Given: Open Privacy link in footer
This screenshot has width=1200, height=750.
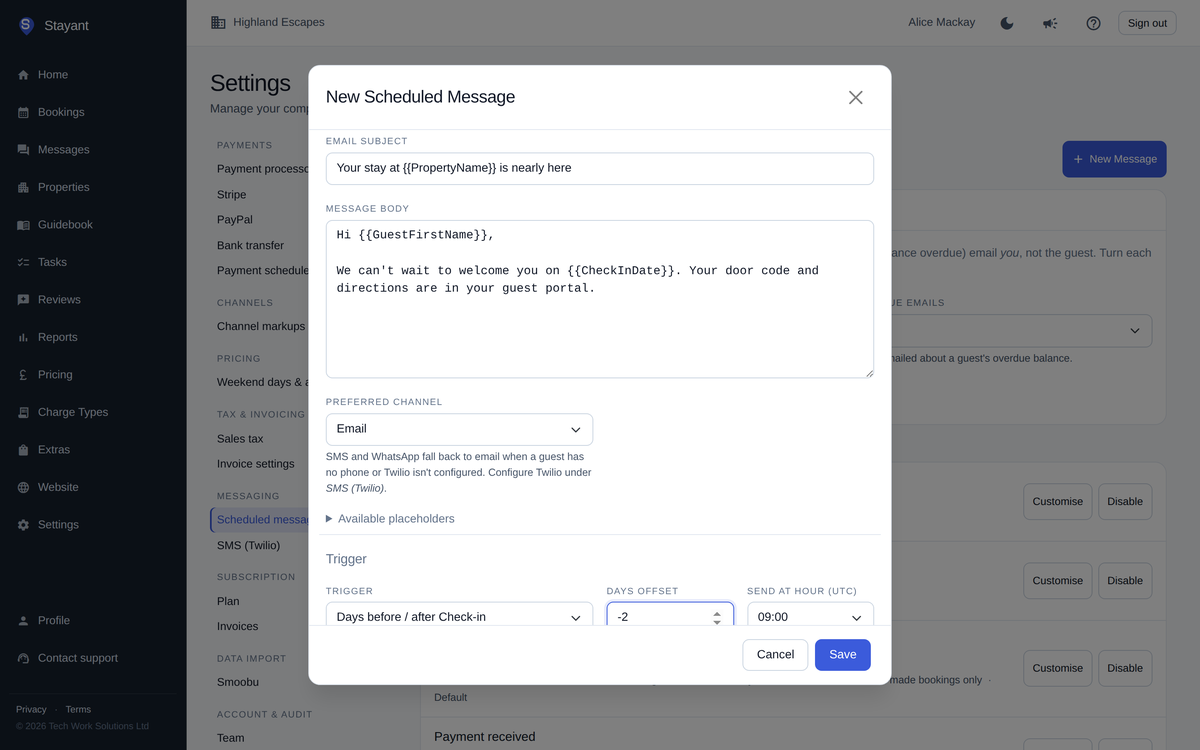Looking at the screenshot, I should click(31, 709).
